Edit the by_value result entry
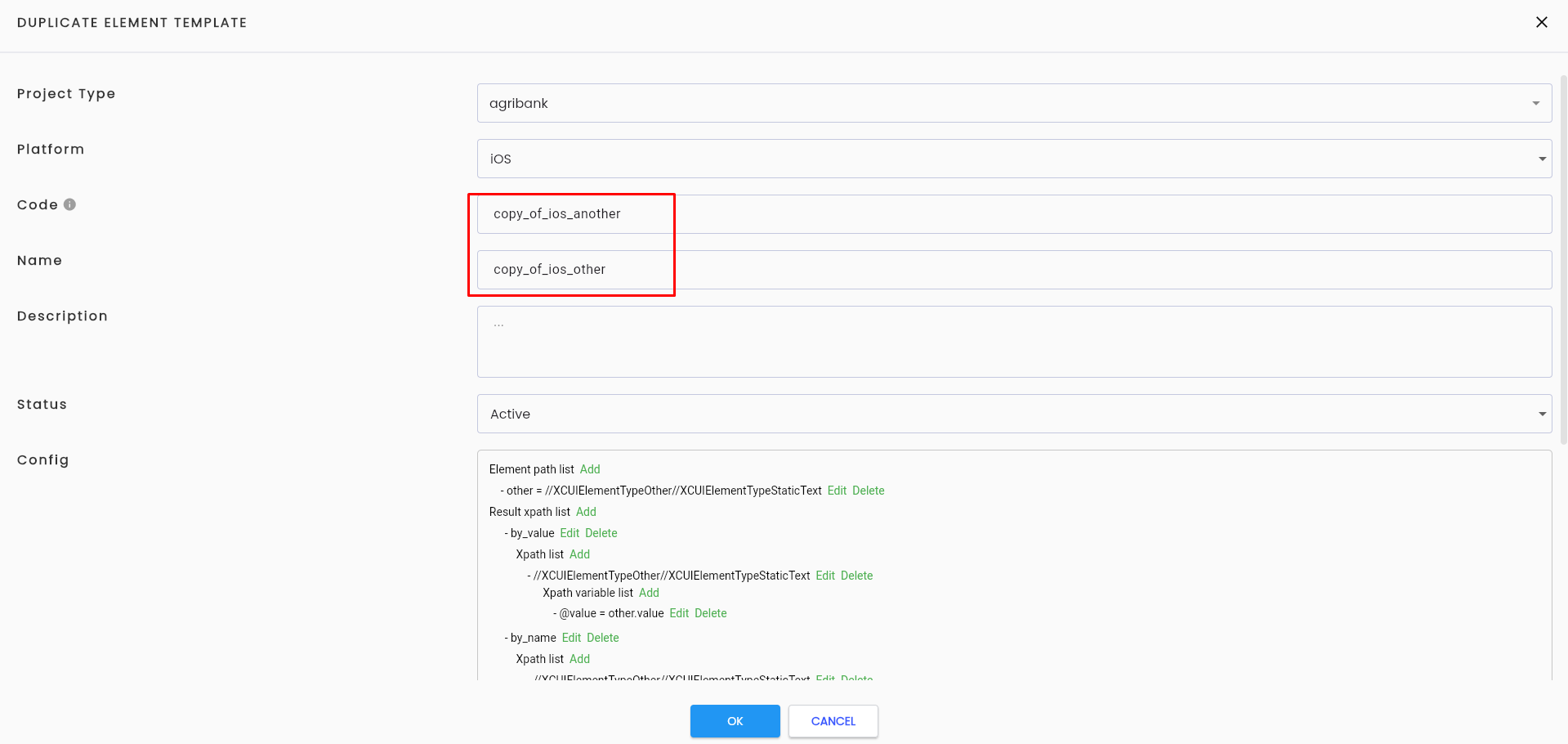This screenshot has height=744, width=1568. 570,533
